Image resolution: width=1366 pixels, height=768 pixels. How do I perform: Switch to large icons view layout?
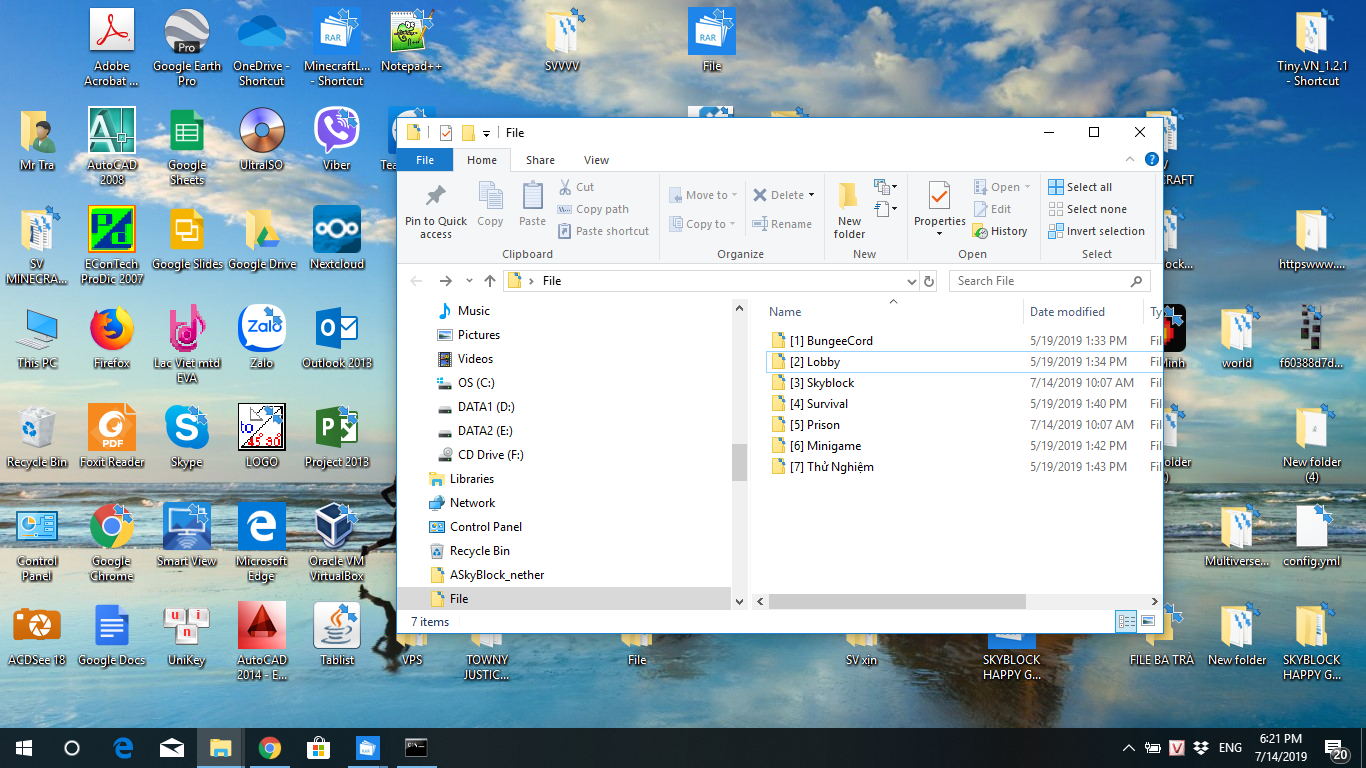(x=1148, y=621)
